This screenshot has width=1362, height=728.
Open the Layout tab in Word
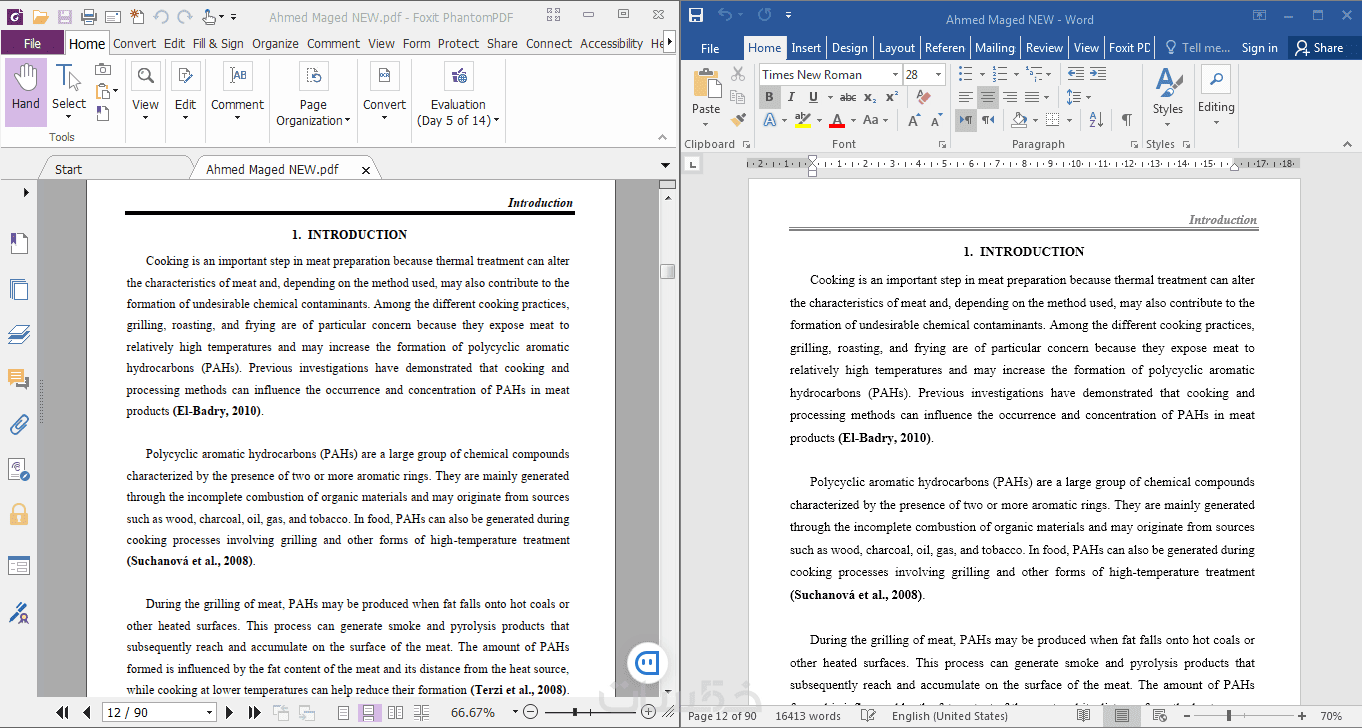click(x=896, y=48)
